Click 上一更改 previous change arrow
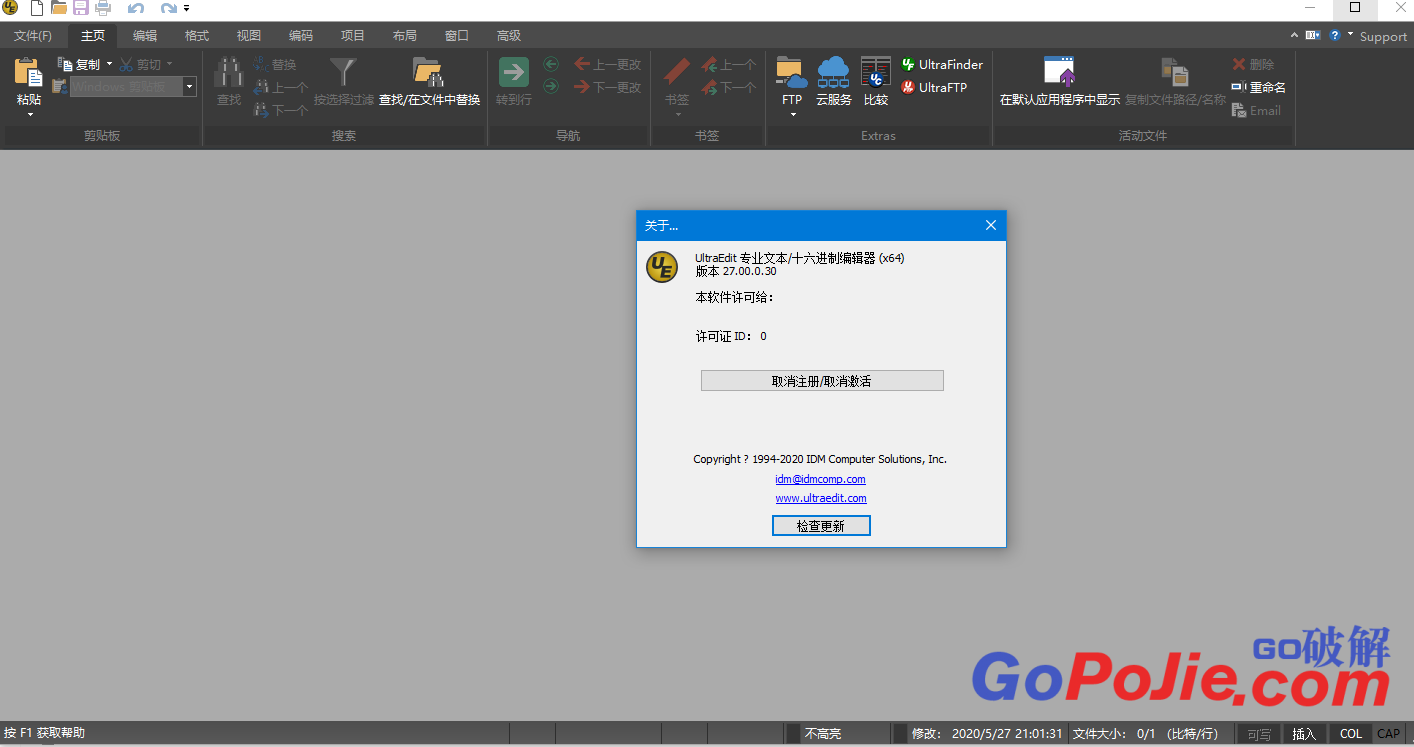Screen dimensions: 1414x747 click(608, 64)
